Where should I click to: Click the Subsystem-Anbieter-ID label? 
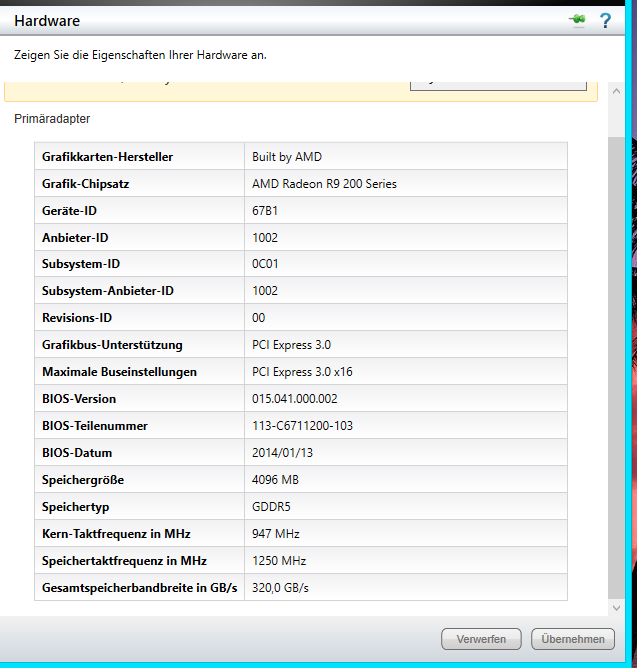(x=107, y=291)
